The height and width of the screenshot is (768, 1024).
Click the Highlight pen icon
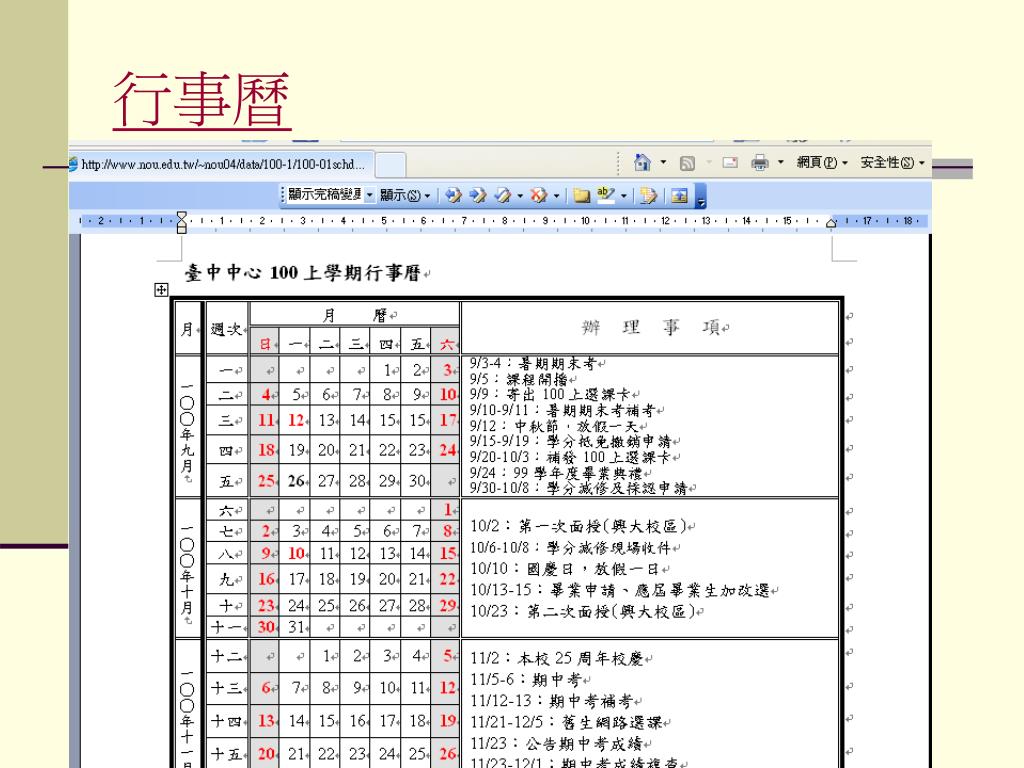(605, 195)
